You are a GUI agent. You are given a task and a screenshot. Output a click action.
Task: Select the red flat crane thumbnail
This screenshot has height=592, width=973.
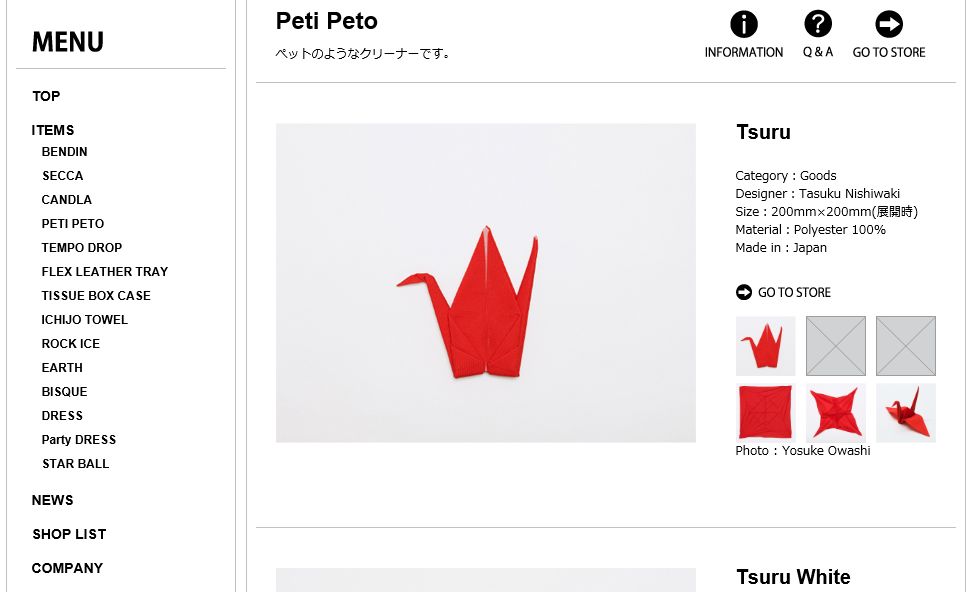765,346
